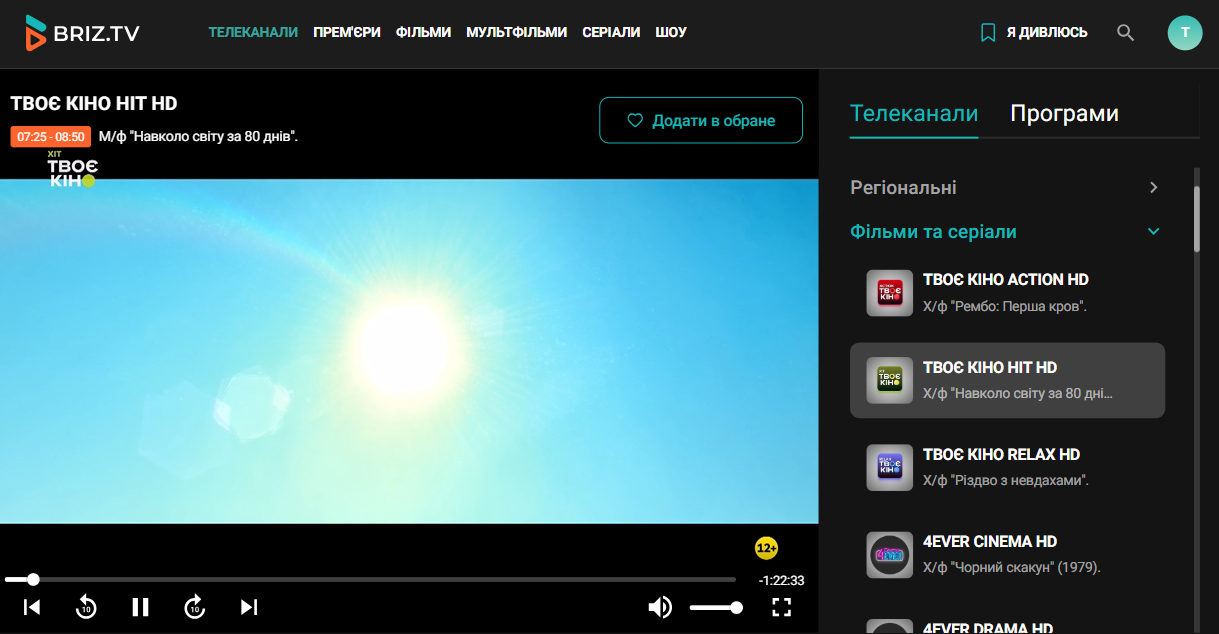Click the BRIZ.TV logo
The height and width of the screenshot is (634, 1219).
[82, 33]
